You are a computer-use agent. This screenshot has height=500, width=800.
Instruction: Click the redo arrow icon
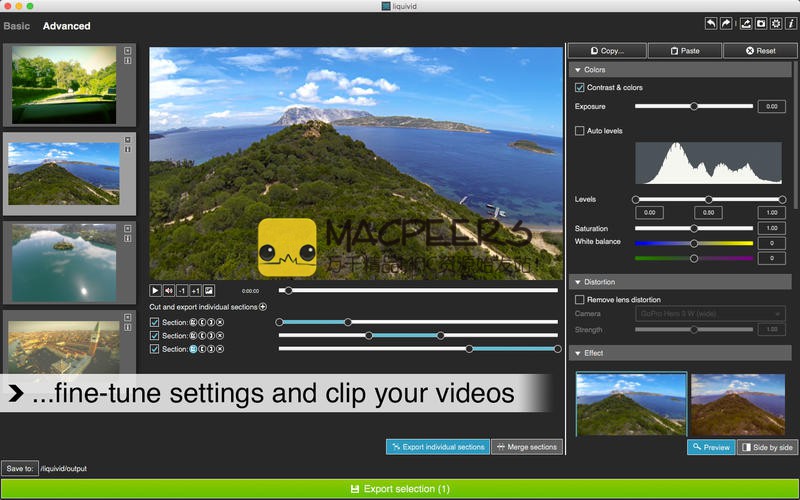(726, 23)
